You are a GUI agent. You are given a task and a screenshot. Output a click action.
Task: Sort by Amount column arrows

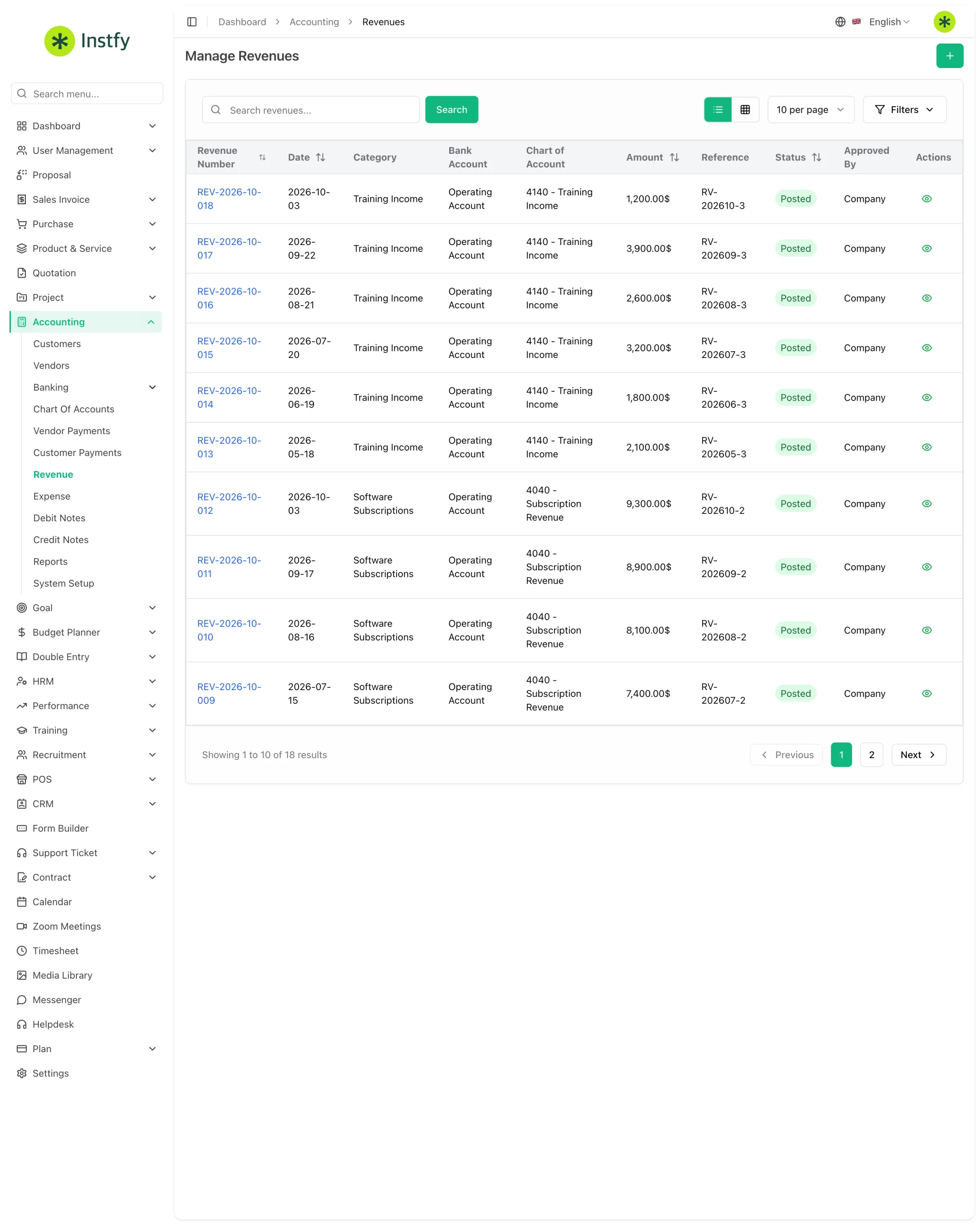coord(674,157)
